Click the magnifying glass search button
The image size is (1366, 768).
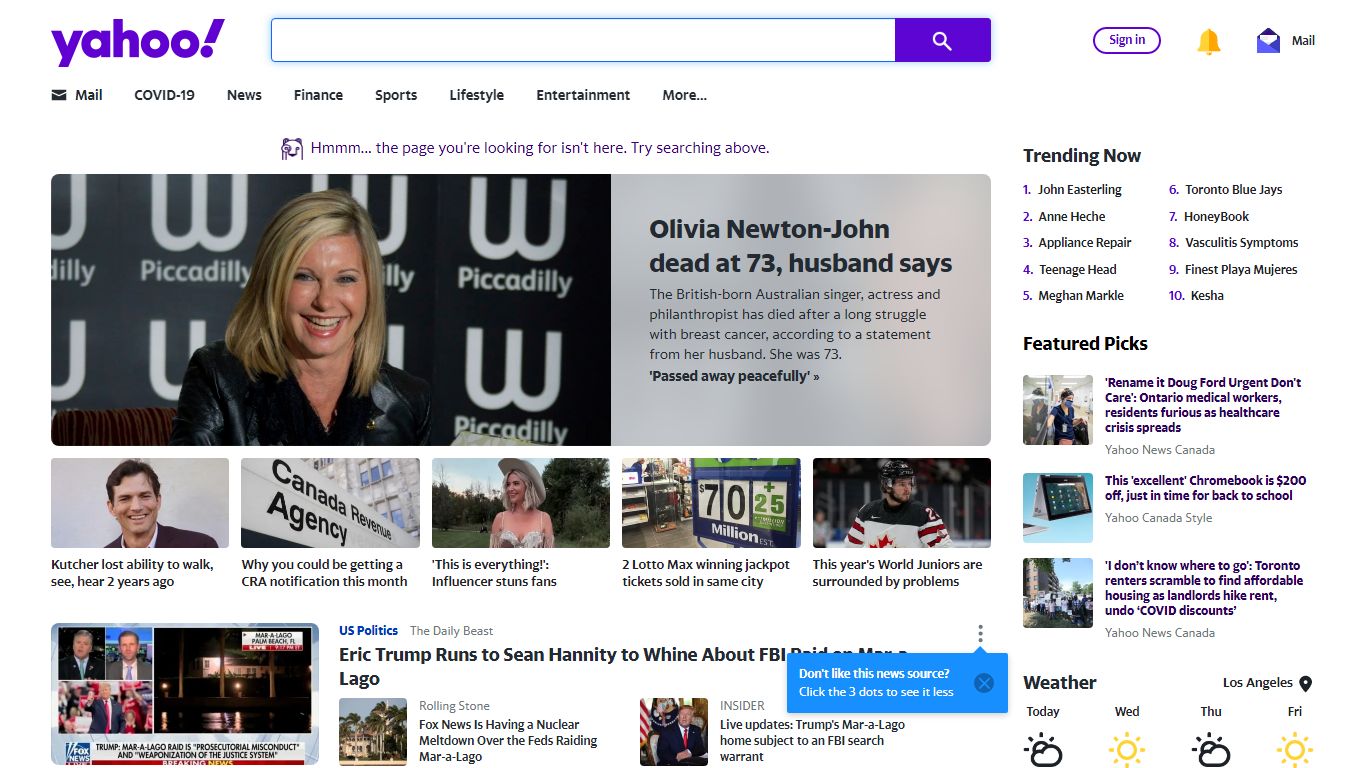(x=942, y=40)
